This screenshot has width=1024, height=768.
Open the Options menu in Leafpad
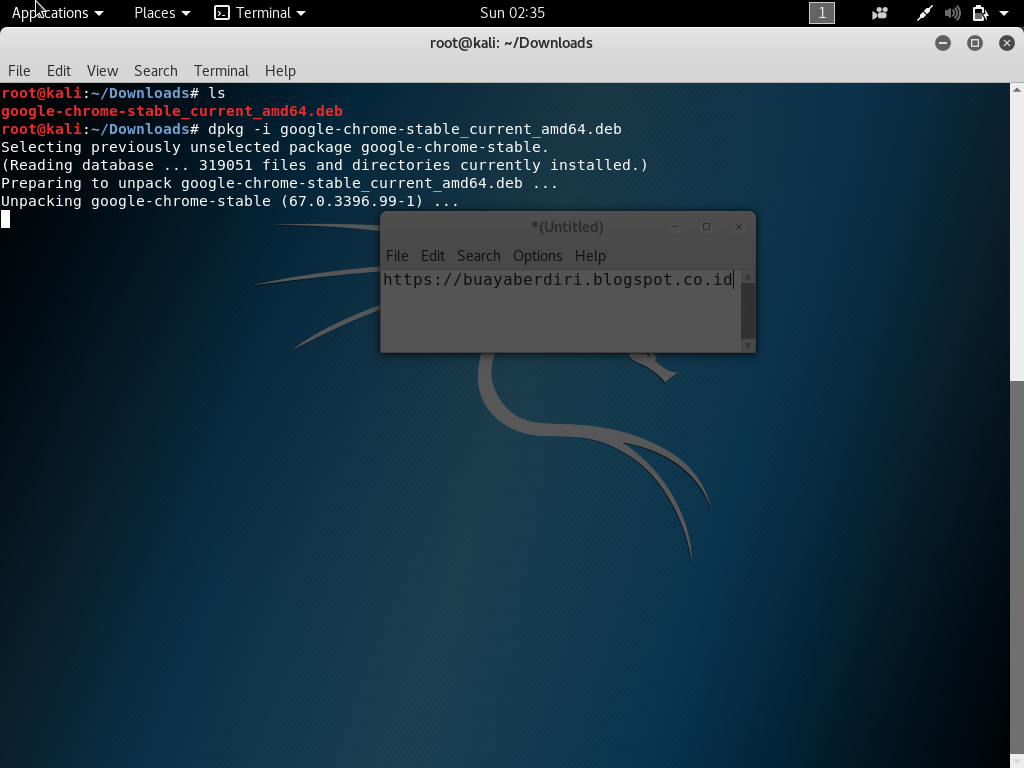pyautogui.click(x=538, y=256)
